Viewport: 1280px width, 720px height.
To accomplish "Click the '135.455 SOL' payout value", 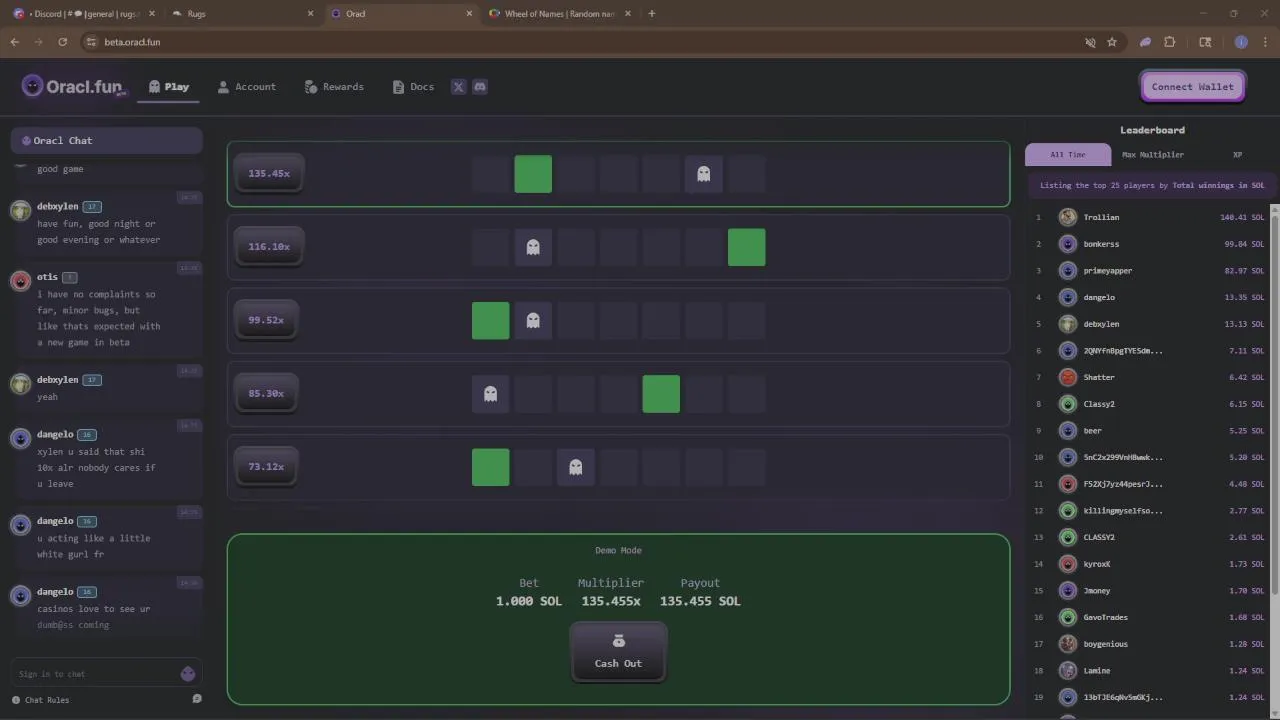I will pos(700,601).
